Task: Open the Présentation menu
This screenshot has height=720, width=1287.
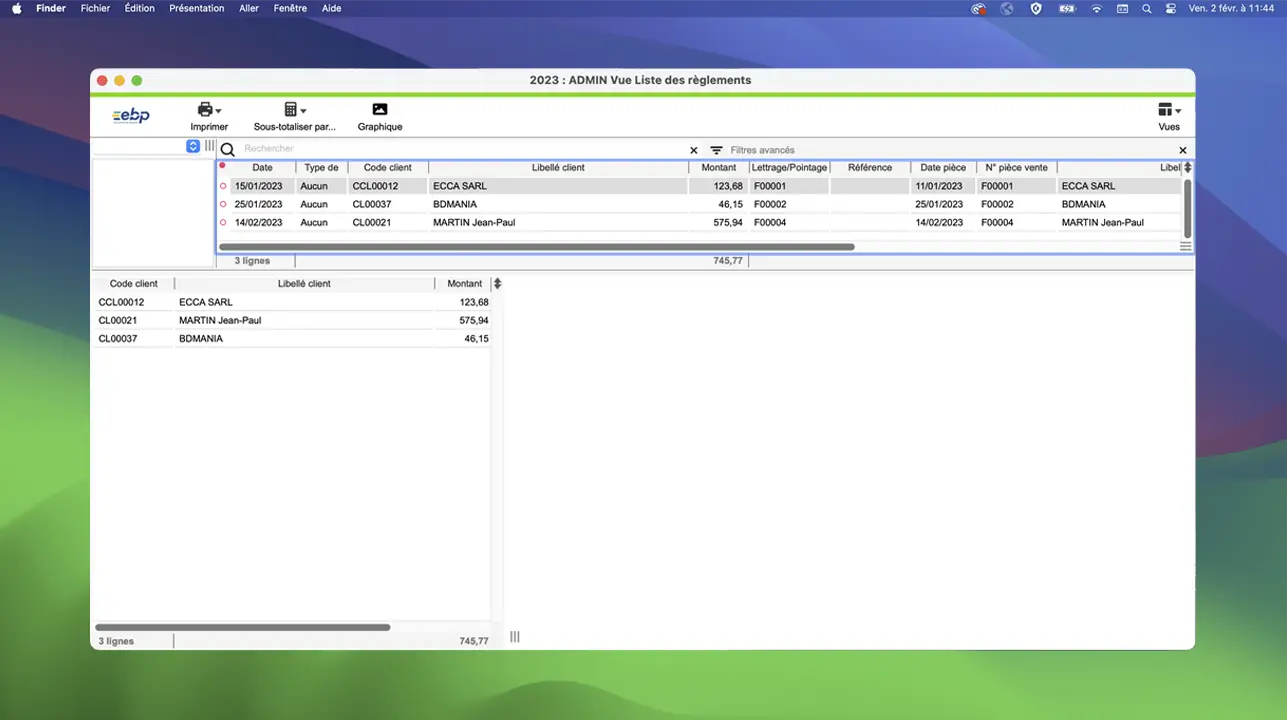Action: click(x=196, y=8)
